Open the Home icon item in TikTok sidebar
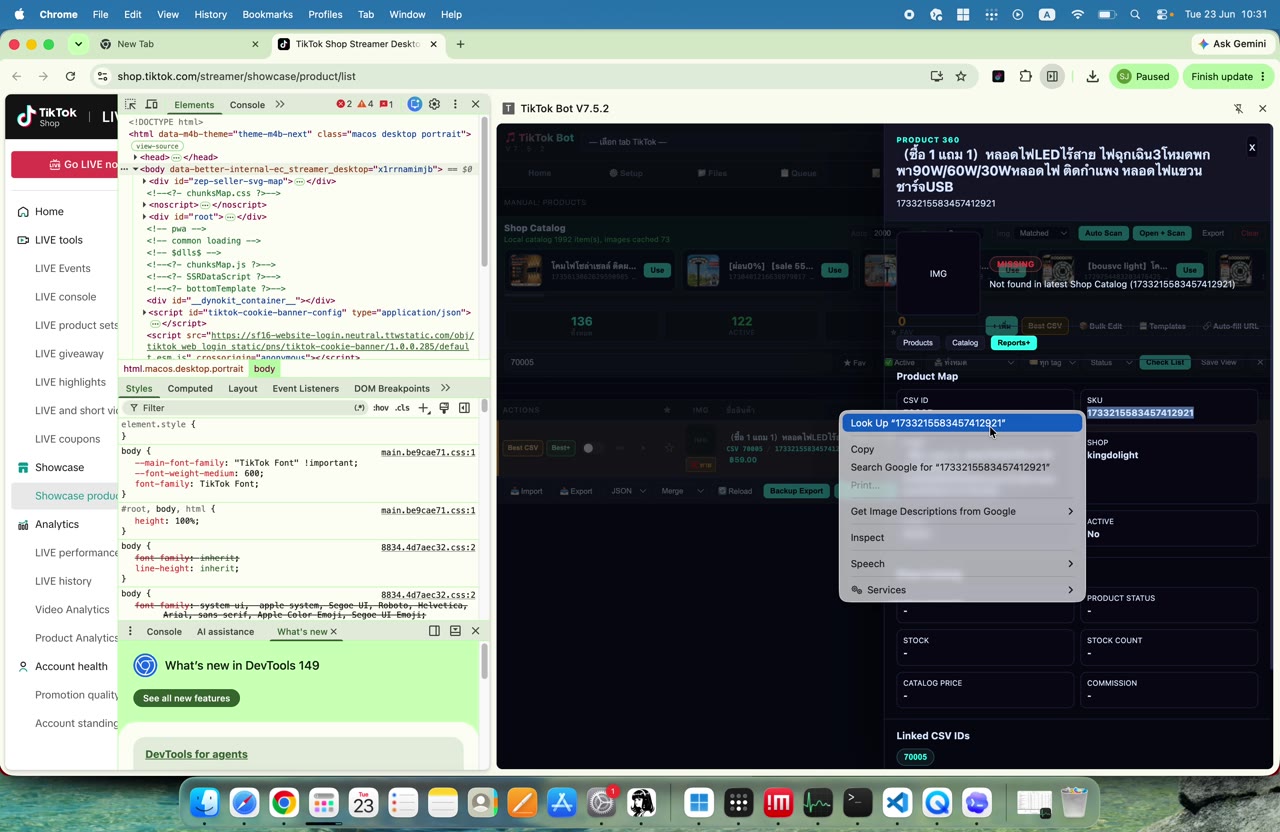The height and width of the screenshot is (832, 1280). tap(23, 212)
